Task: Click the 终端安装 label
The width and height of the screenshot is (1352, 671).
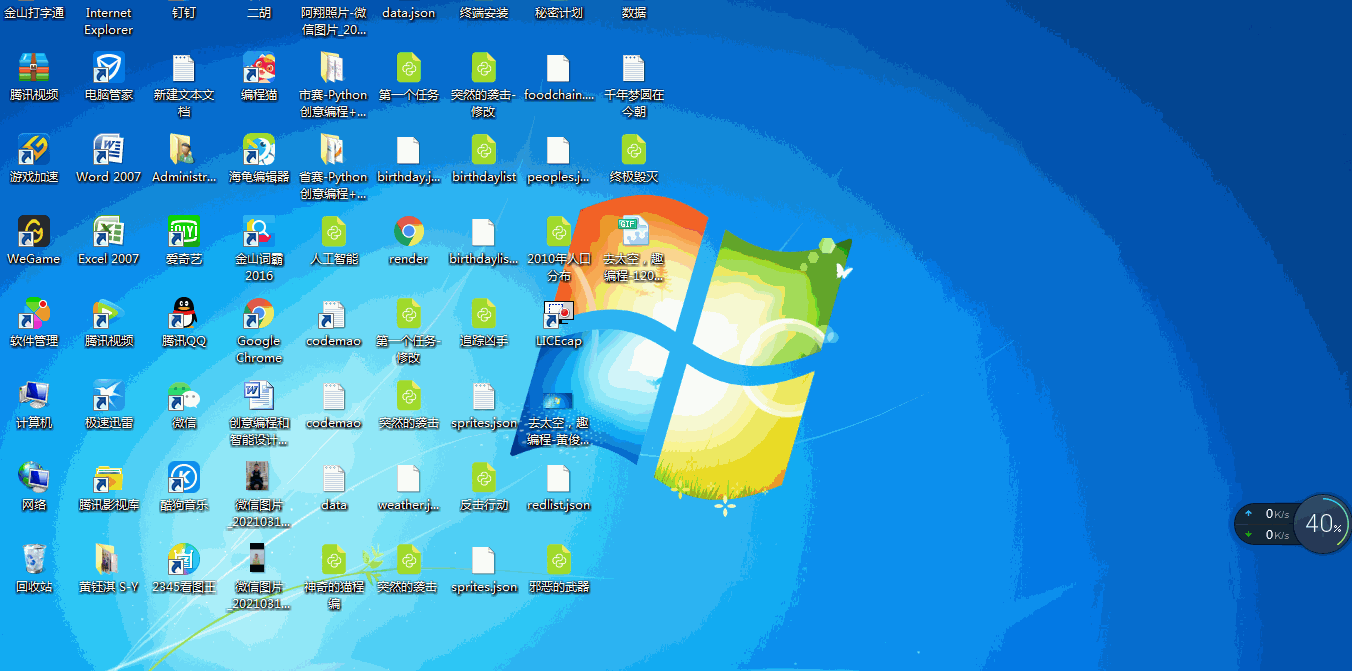Action: click(x=484, y=13)
